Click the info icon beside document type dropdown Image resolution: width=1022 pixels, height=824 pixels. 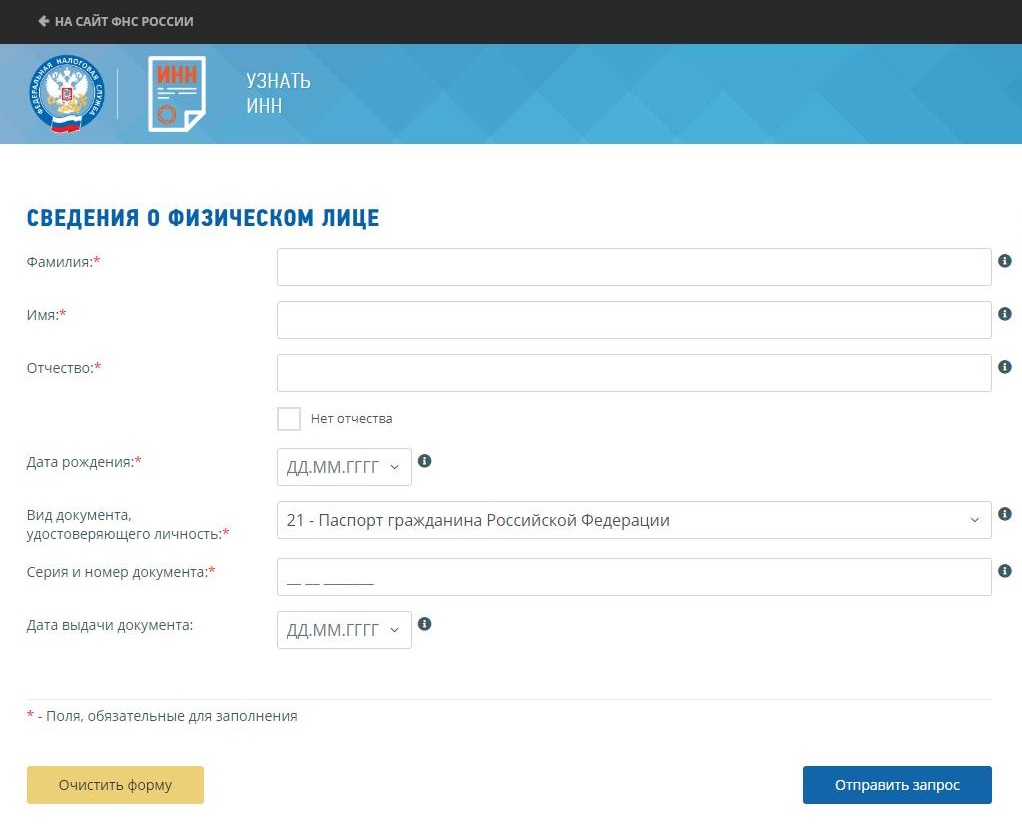click(x=1005, y=514)
